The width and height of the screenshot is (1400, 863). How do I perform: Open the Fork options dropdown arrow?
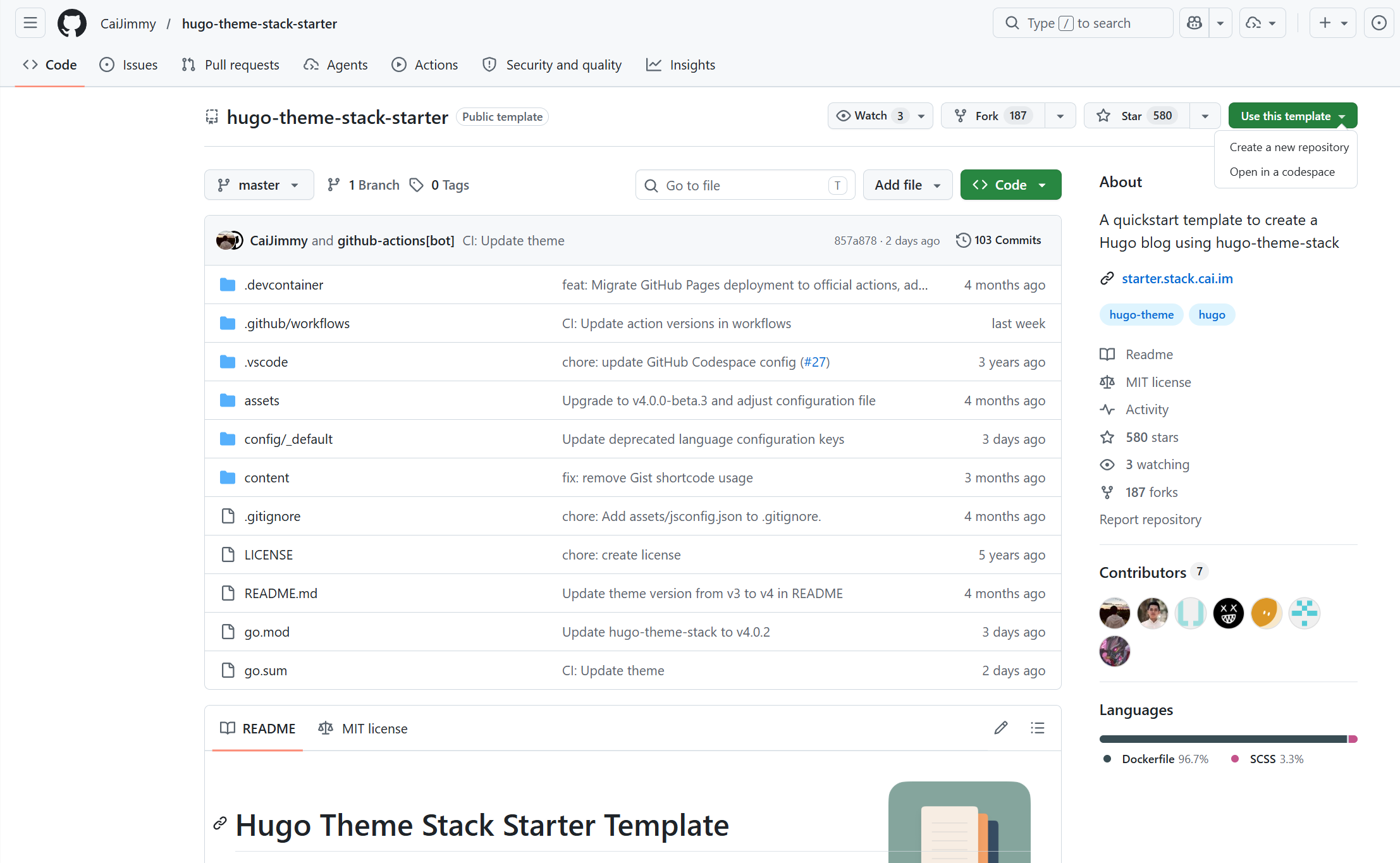coord(1060,116)
